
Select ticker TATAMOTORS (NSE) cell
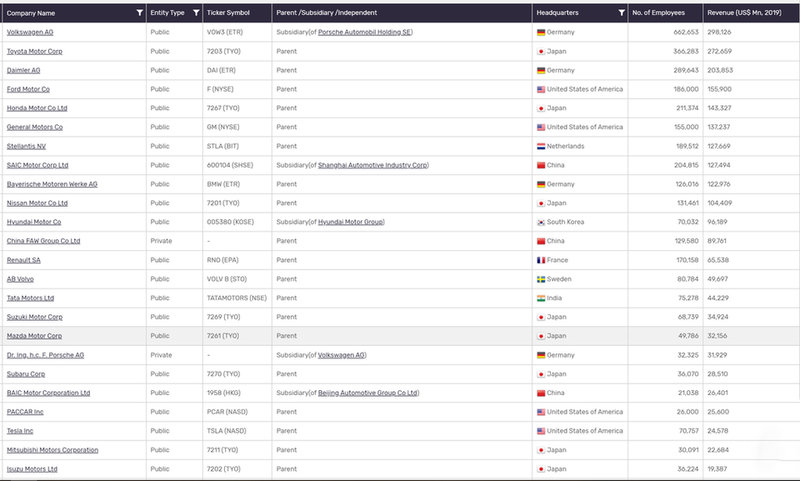point(237,298)
